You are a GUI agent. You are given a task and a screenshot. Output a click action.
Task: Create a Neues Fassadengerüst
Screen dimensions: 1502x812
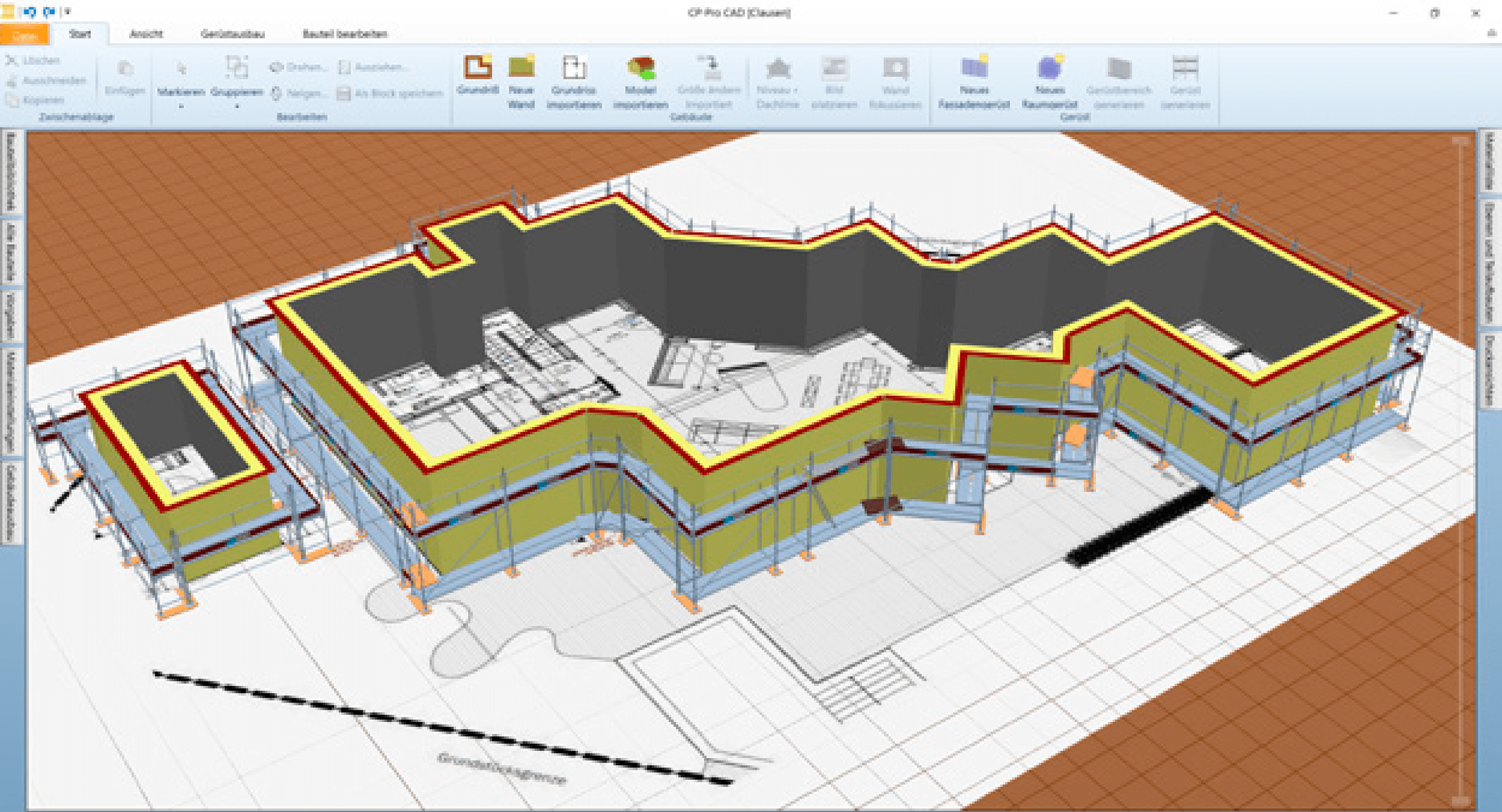(x=975, y=78)
